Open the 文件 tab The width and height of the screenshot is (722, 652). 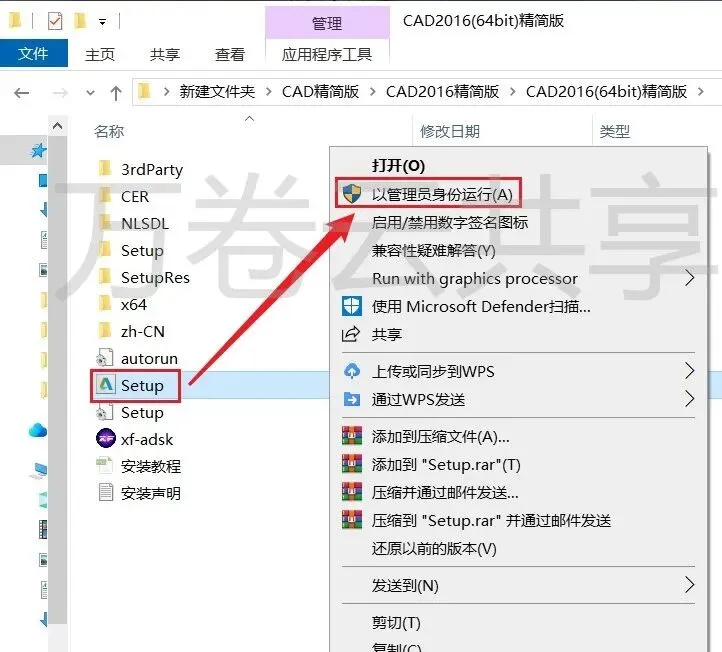click(x=34, y=53)
